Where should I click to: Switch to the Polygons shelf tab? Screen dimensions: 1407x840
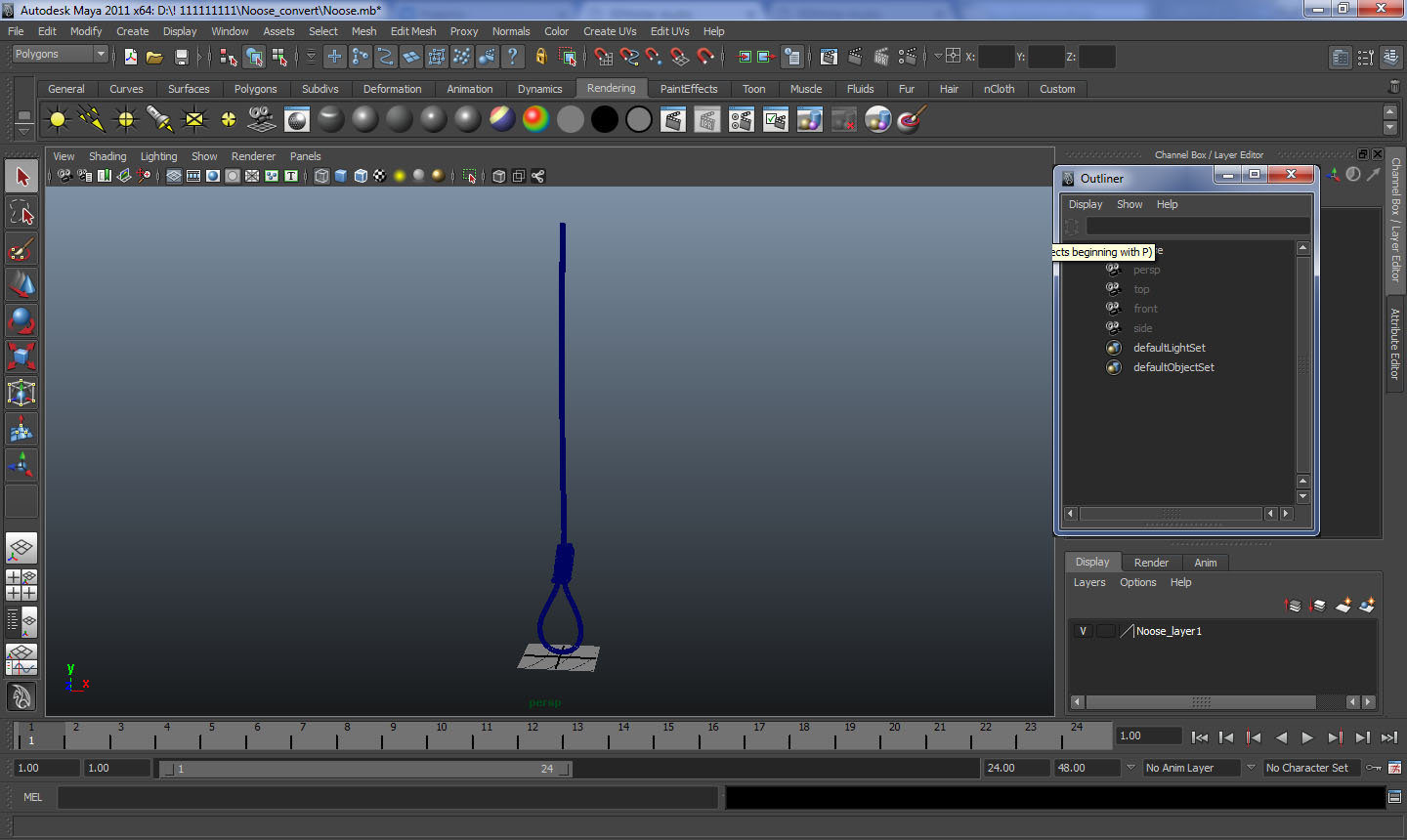255,89
